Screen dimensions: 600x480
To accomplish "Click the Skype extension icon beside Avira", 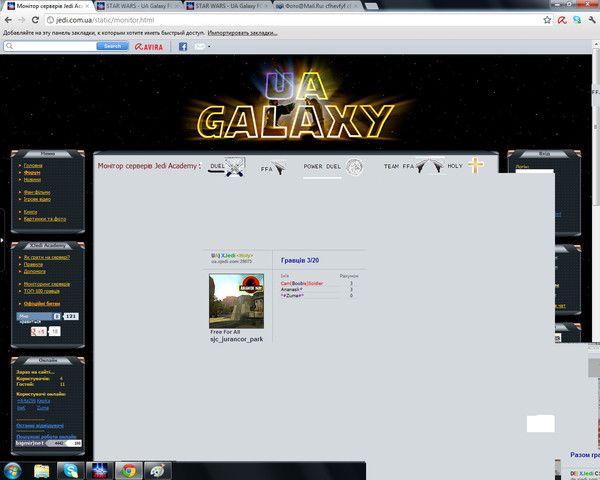I will pos(577,20).
